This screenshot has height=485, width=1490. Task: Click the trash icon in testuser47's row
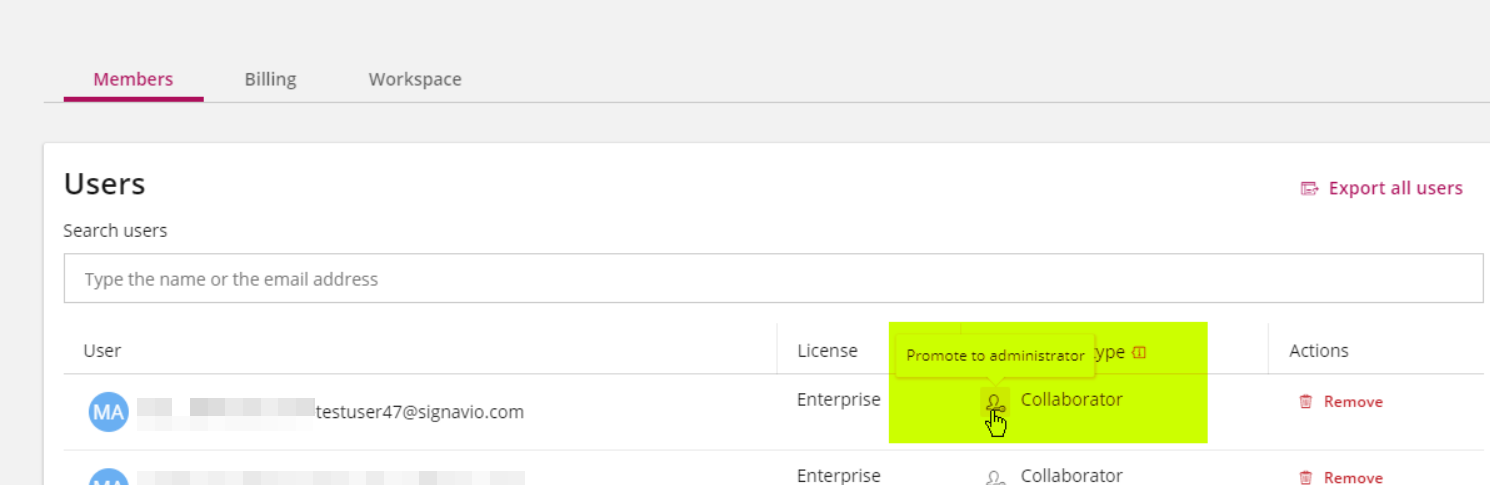pyautogui.click(x=1305, y=402)
